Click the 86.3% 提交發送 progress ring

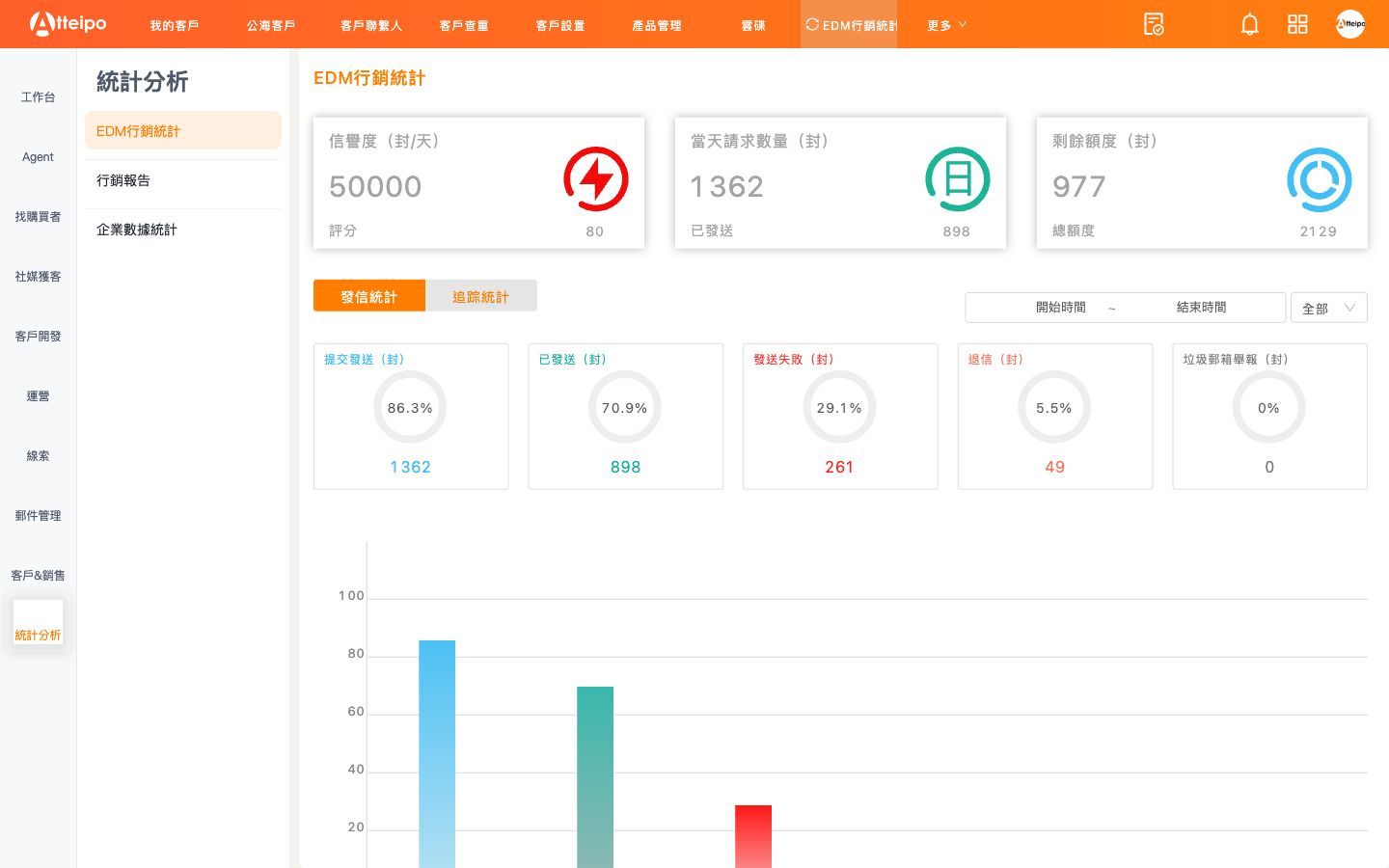pyautogui.click(x=410, y=407)
